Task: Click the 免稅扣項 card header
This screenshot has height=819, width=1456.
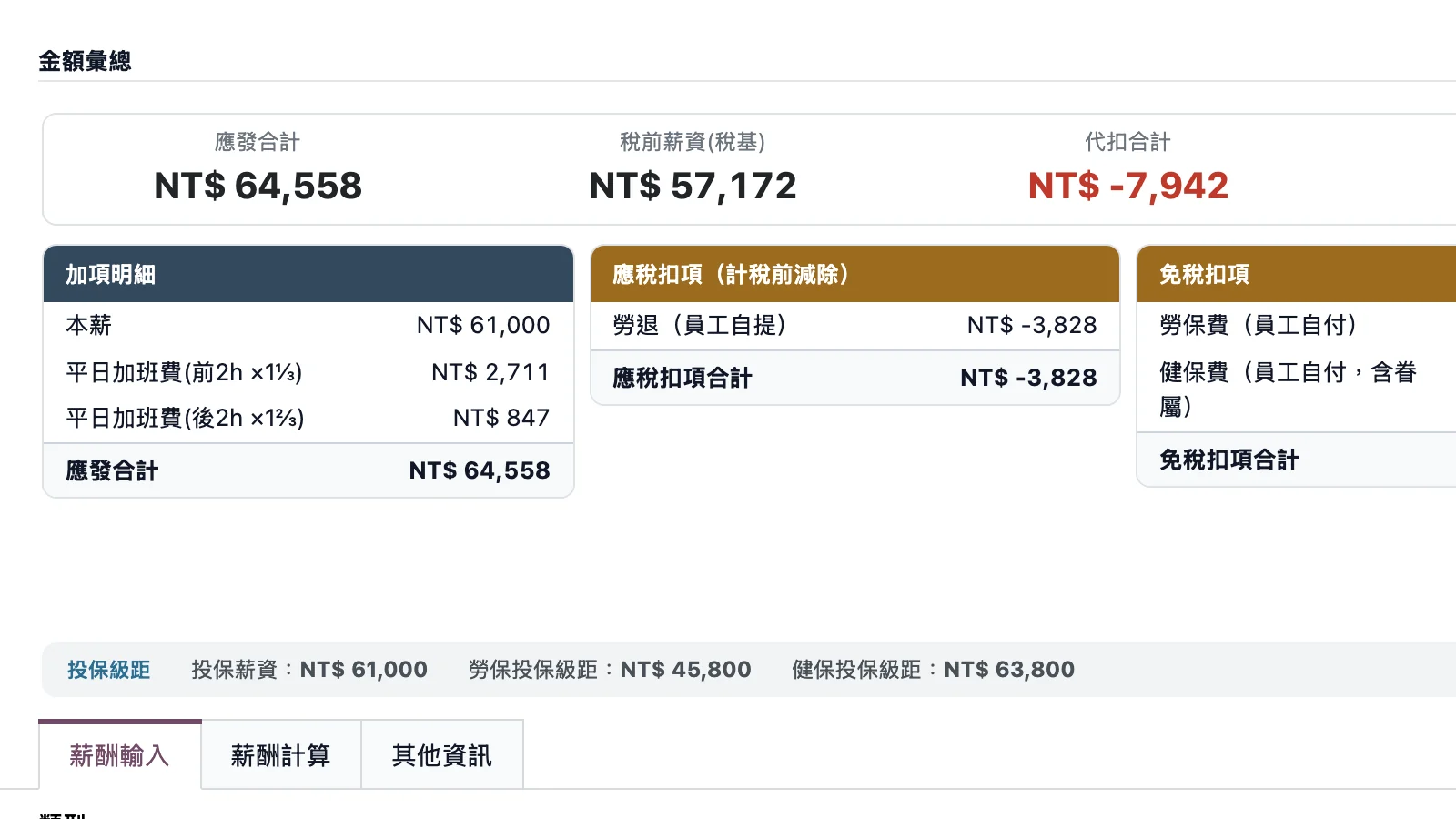Action: pos(1297,274)
